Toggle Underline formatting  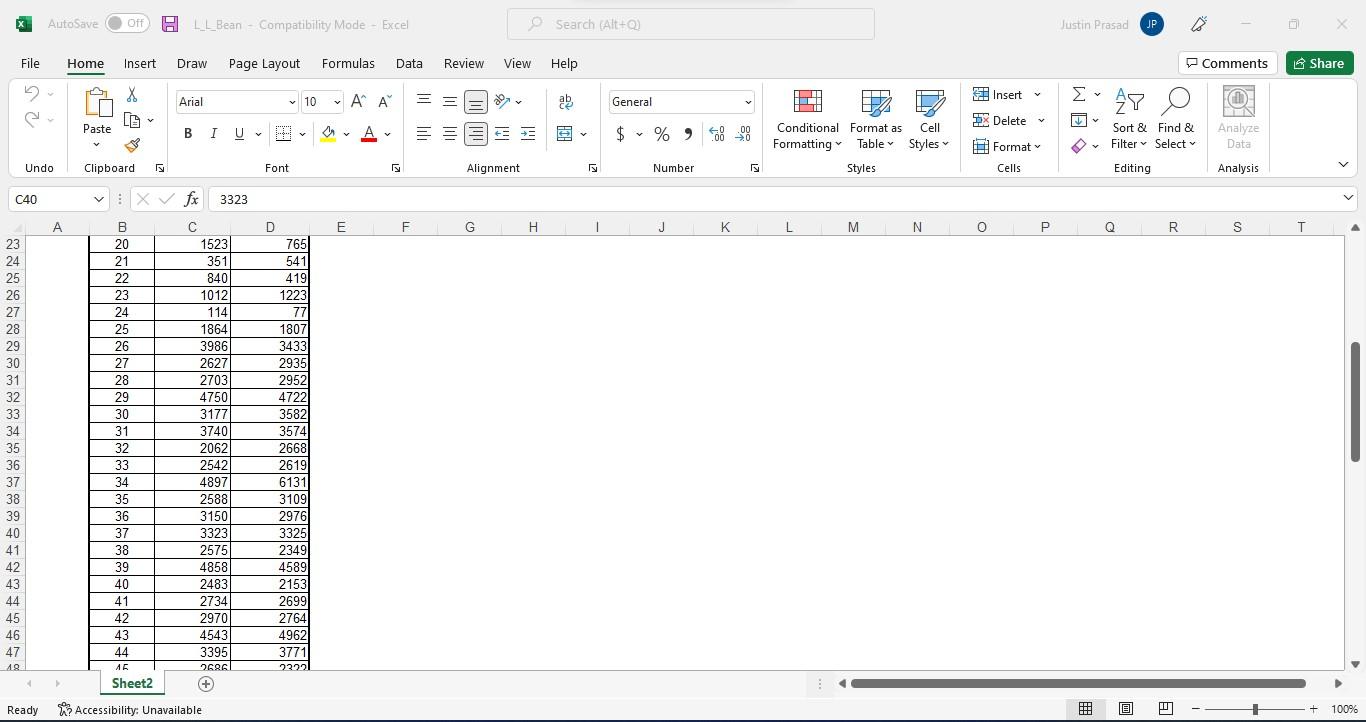pyautogui.click(x=239, y=133)
